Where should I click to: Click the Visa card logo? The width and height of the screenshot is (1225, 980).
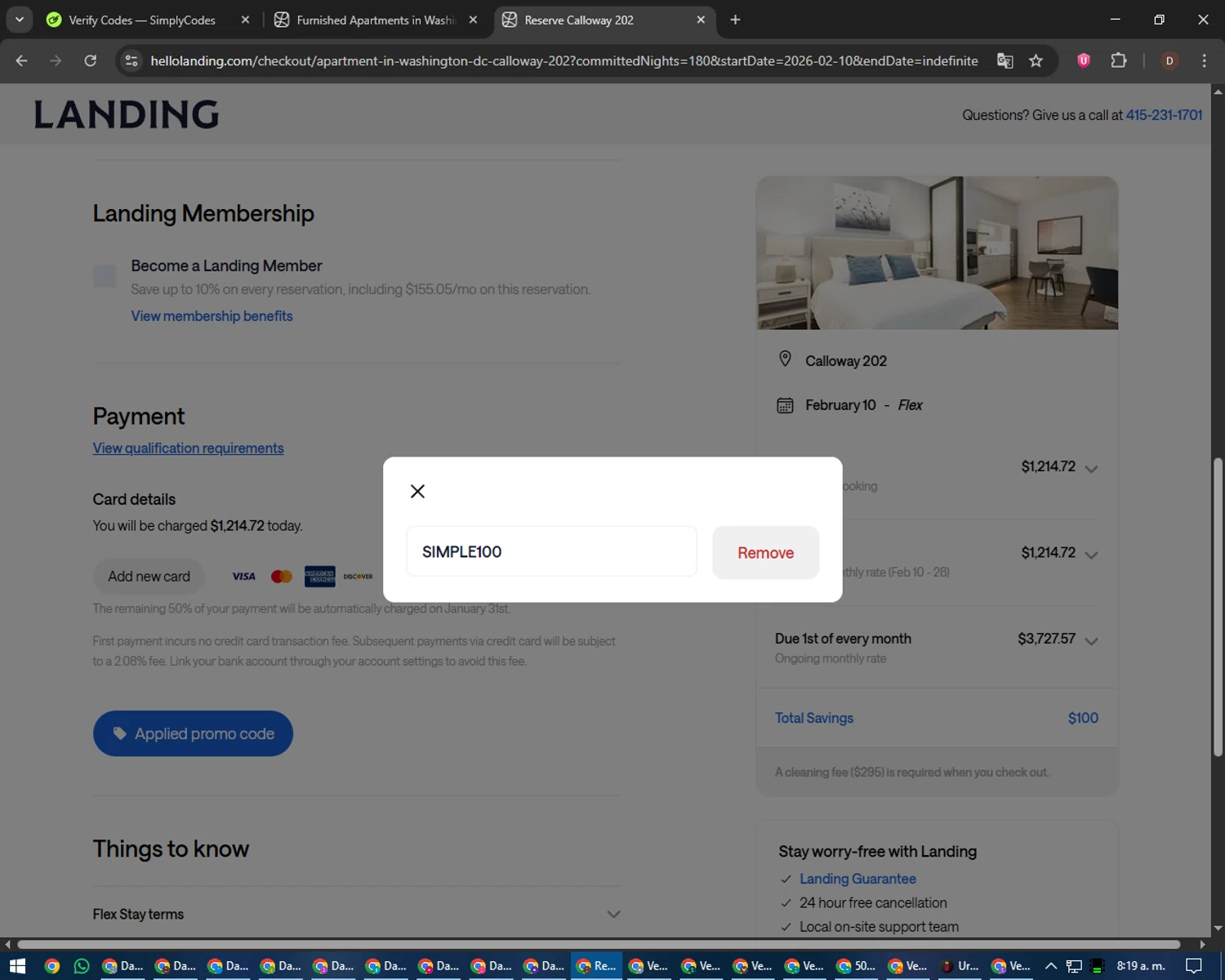[243, 577]
